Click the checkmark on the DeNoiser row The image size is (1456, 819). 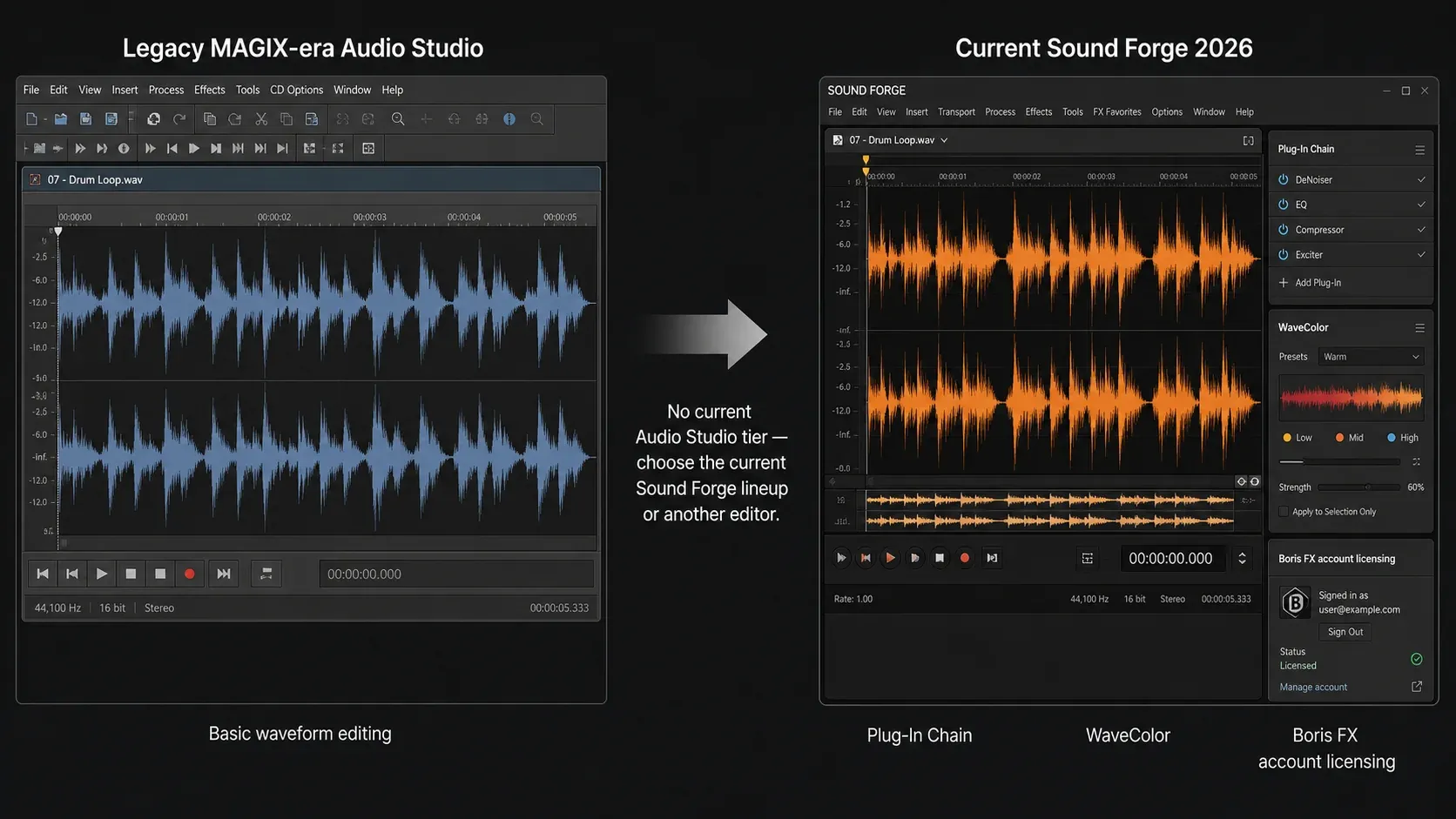(x=1421, y=179)
